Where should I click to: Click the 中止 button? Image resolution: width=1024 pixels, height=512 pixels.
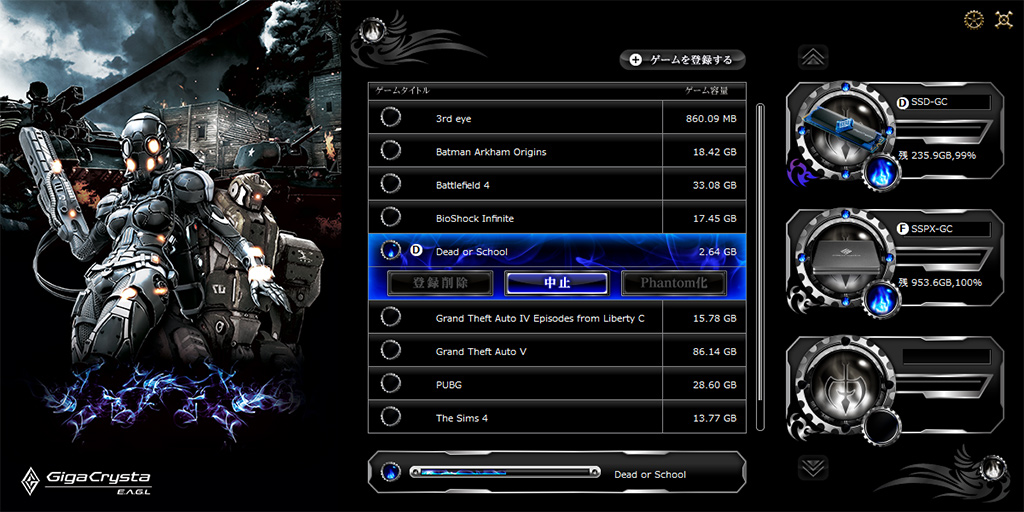(557, 283)
